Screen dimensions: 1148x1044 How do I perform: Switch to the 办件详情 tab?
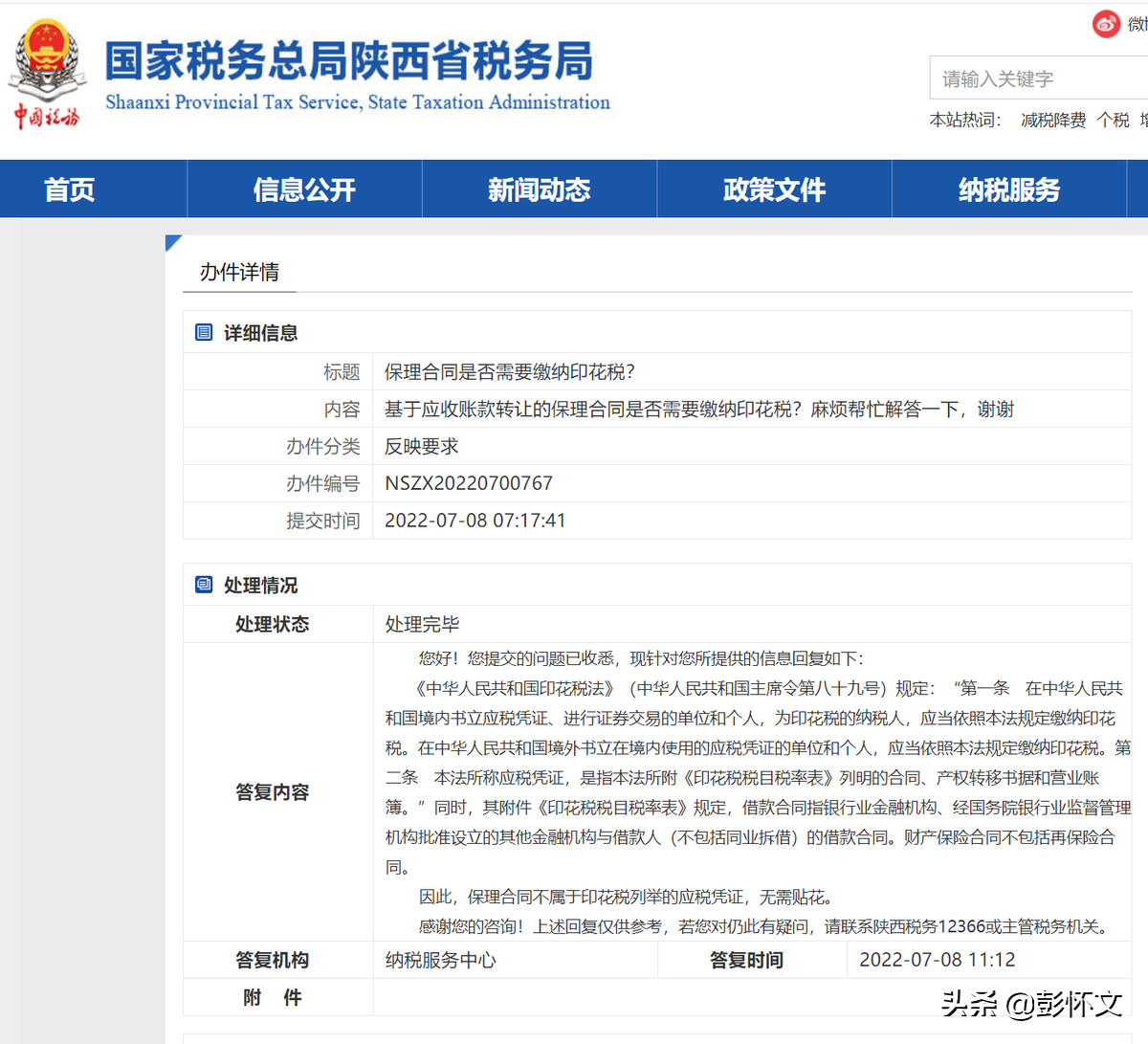point(238,272)
